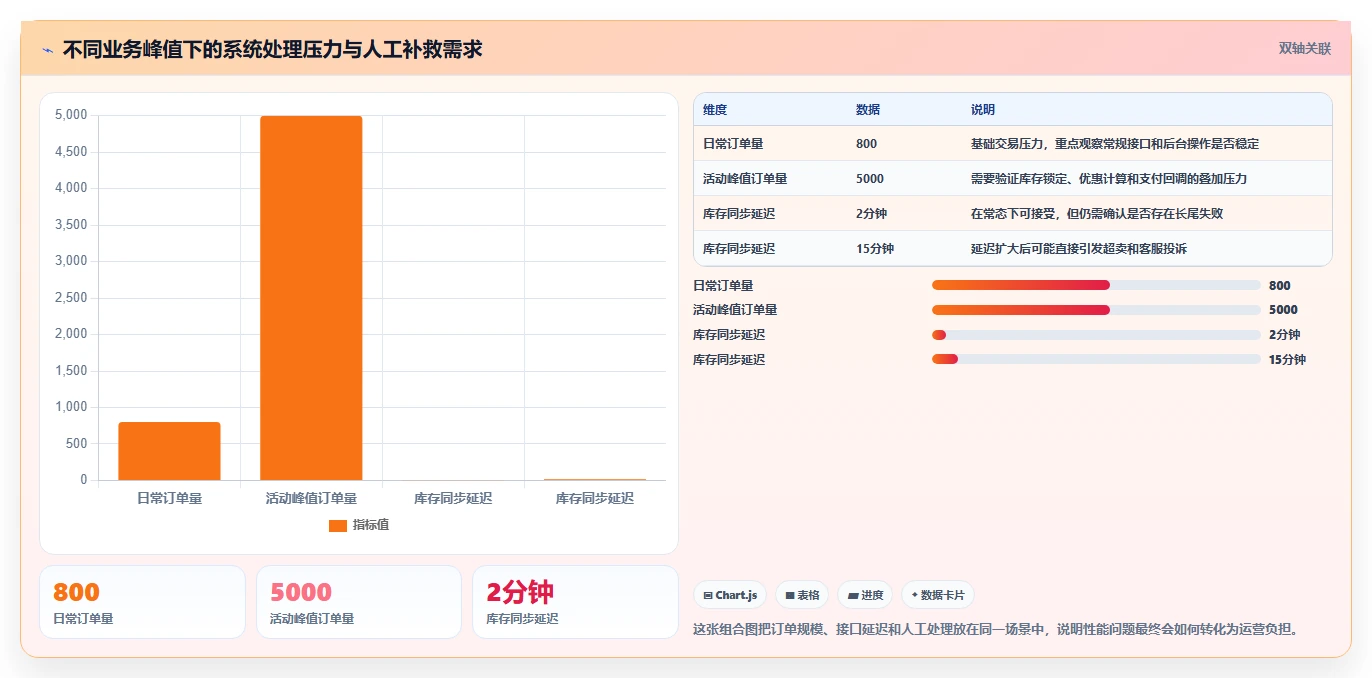Open the 5000 活动峰值订单量 data card
Viewport: 1372px width, 678px height.
(x=359, y=602)
